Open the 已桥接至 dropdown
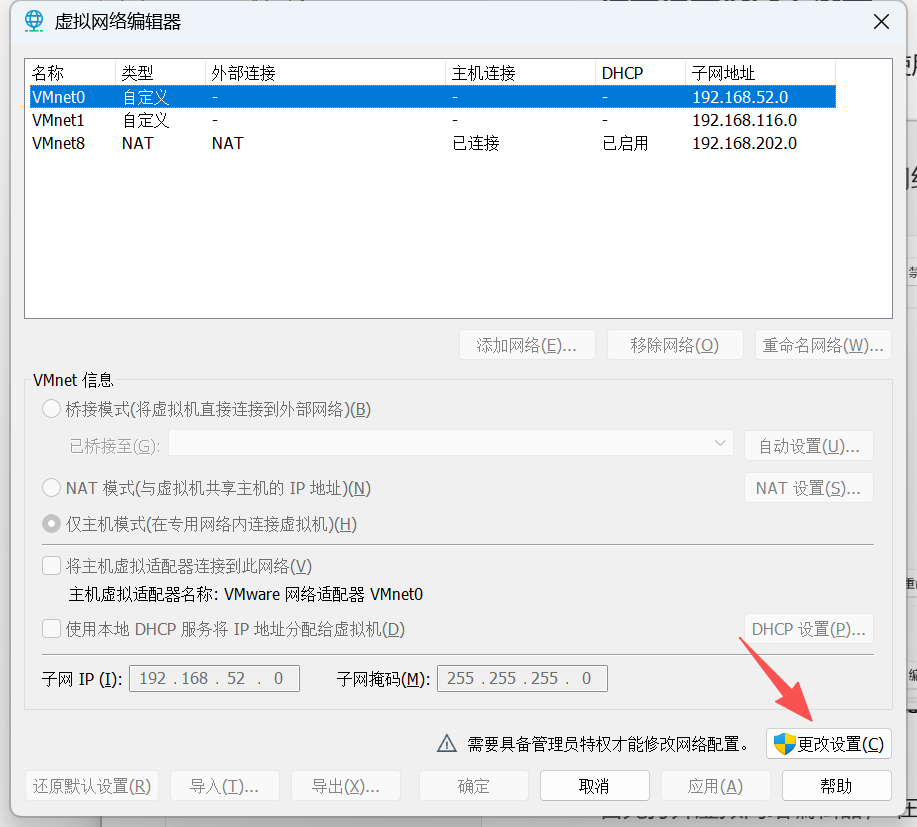Viewport: 917px width, 827px height. (450, 443)
